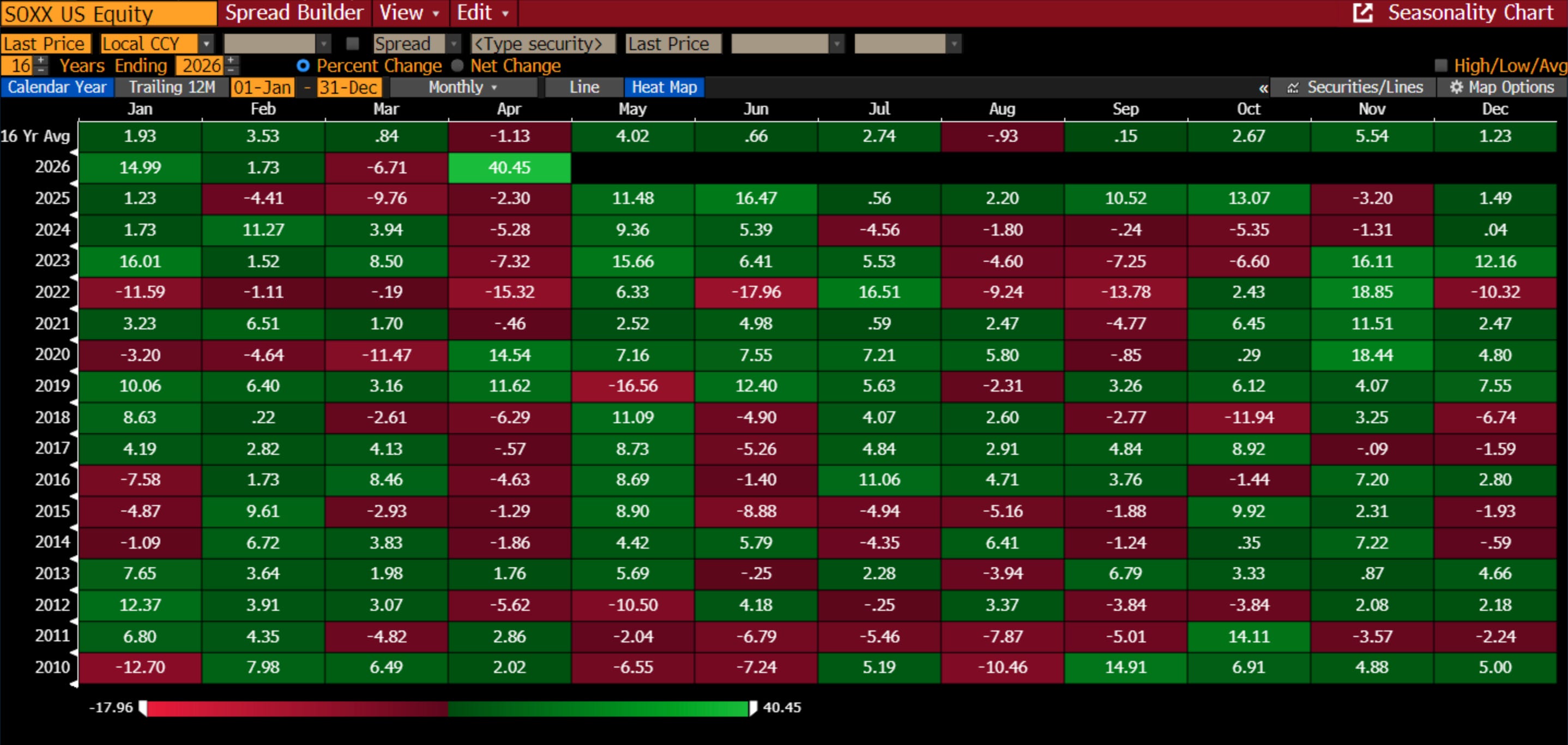Viewport: 1568px width, 745px height.
Task: Select the Net Change radio button
Action: (457, 65)
